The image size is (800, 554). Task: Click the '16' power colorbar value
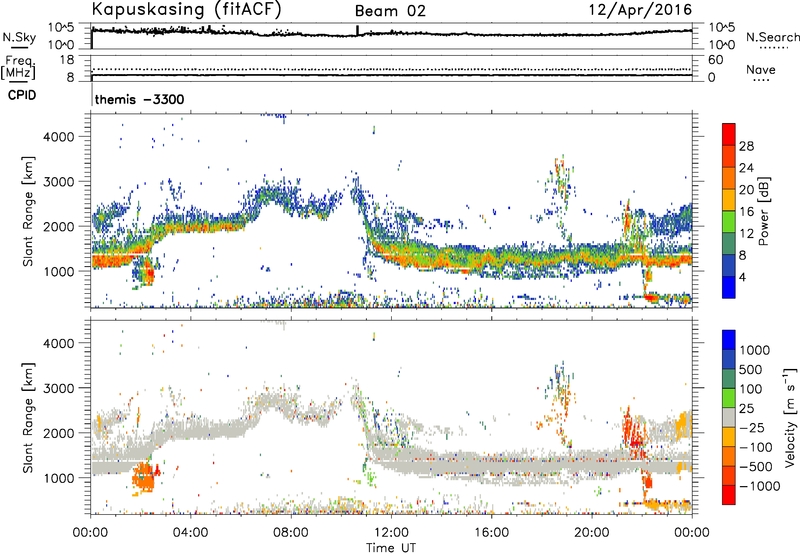click(746, 212)
